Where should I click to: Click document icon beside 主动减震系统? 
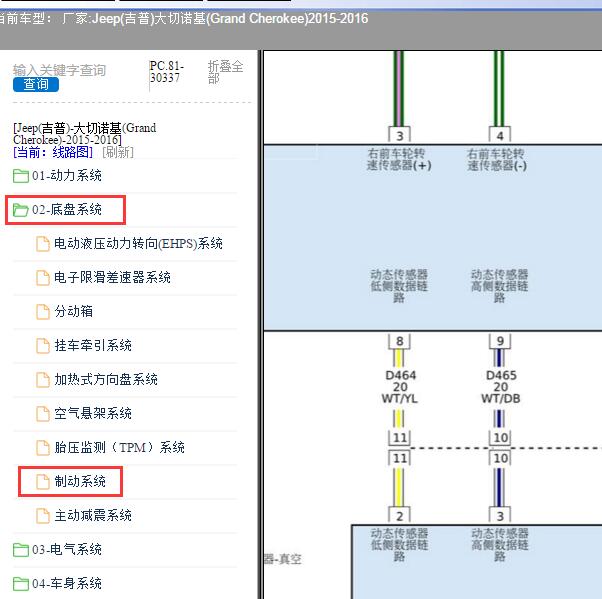43,516
